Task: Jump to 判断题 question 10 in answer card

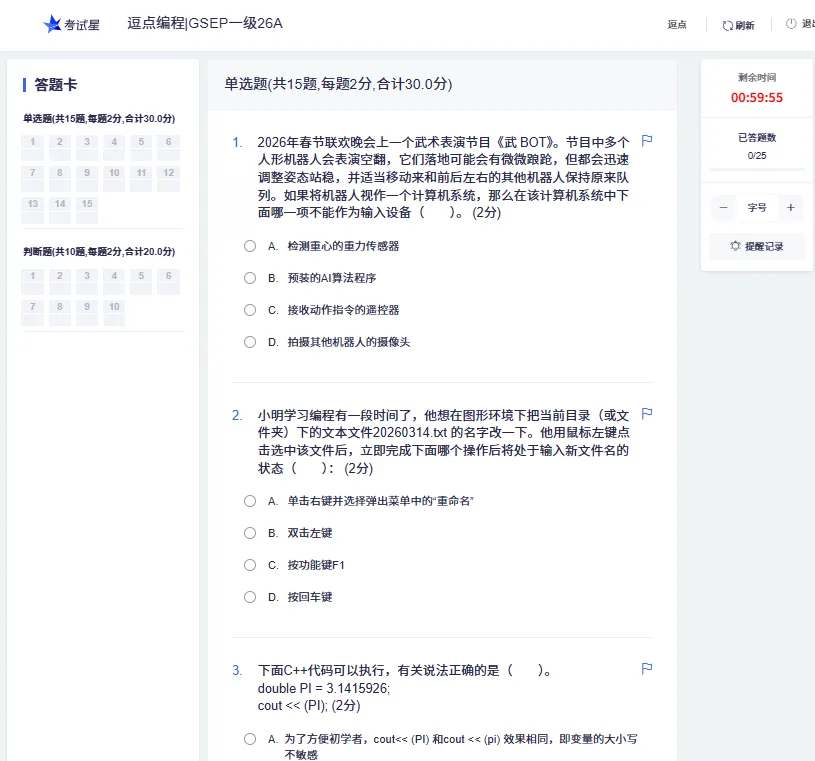Action: tap(114, 313)
